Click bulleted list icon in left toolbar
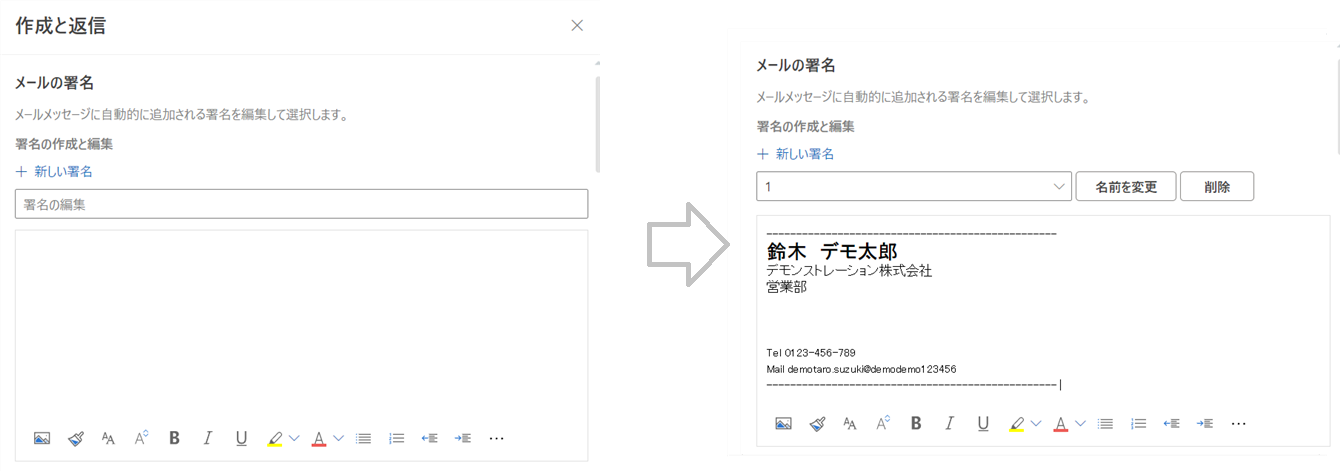The height and width of the screenshot is (471, 1344). (x=364, y=438)
